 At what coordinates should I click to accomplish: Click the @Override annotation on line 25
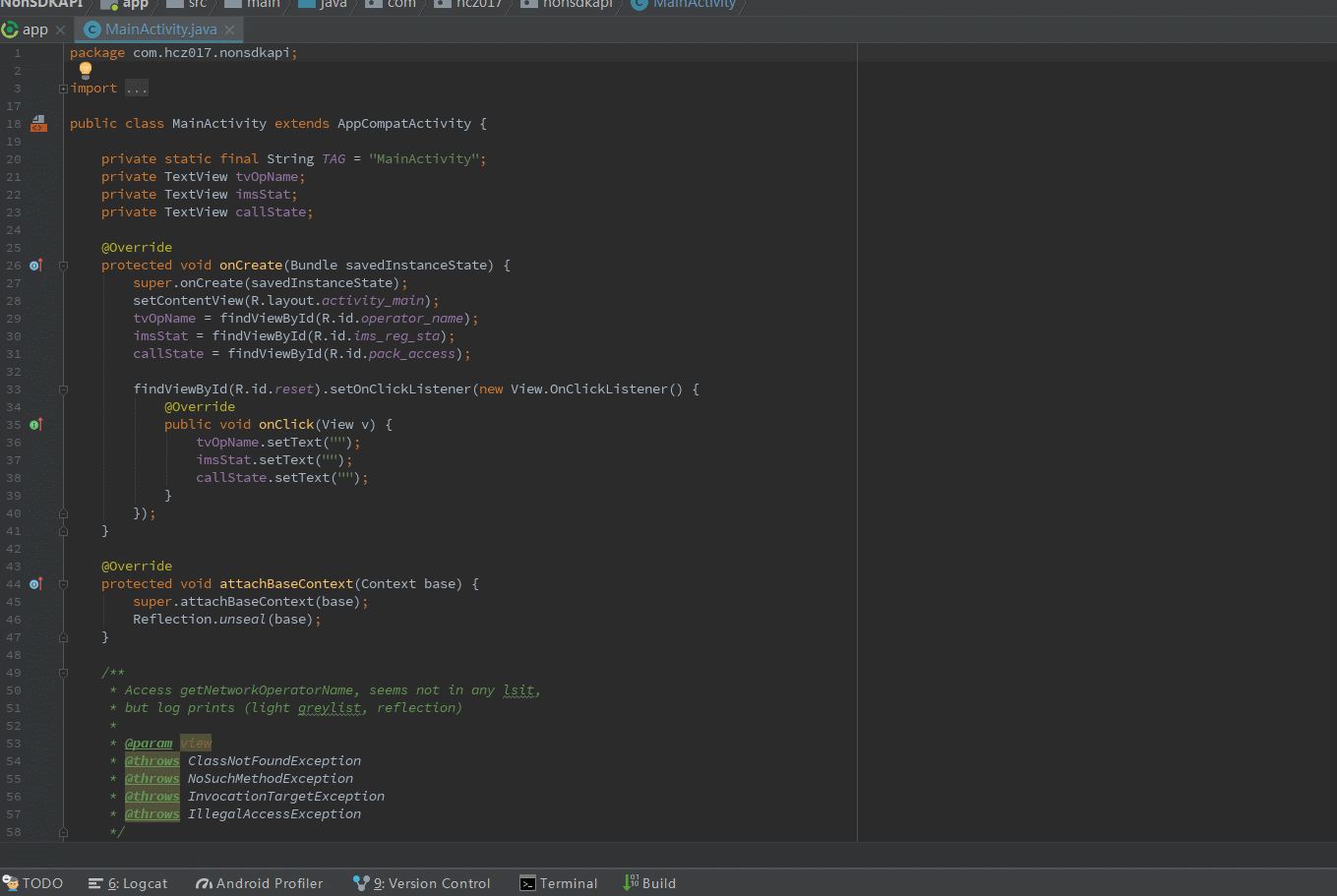pos(137,248)
